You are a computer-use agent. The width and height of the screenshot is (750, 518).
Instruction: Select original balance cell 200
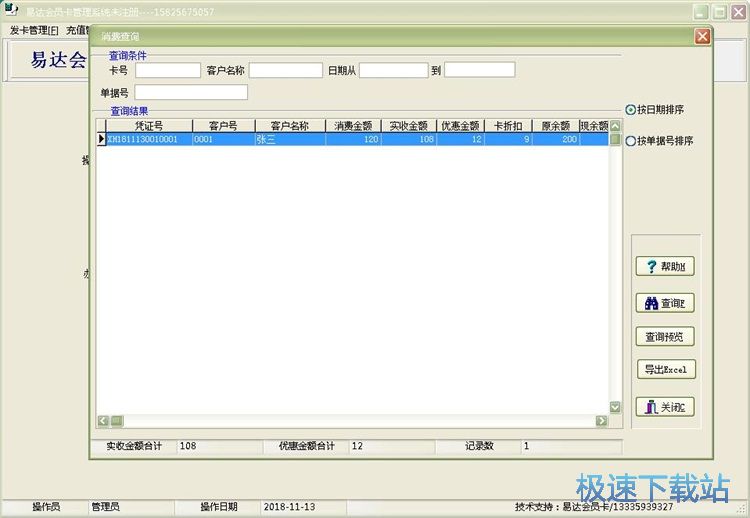[x=555, y=139]
